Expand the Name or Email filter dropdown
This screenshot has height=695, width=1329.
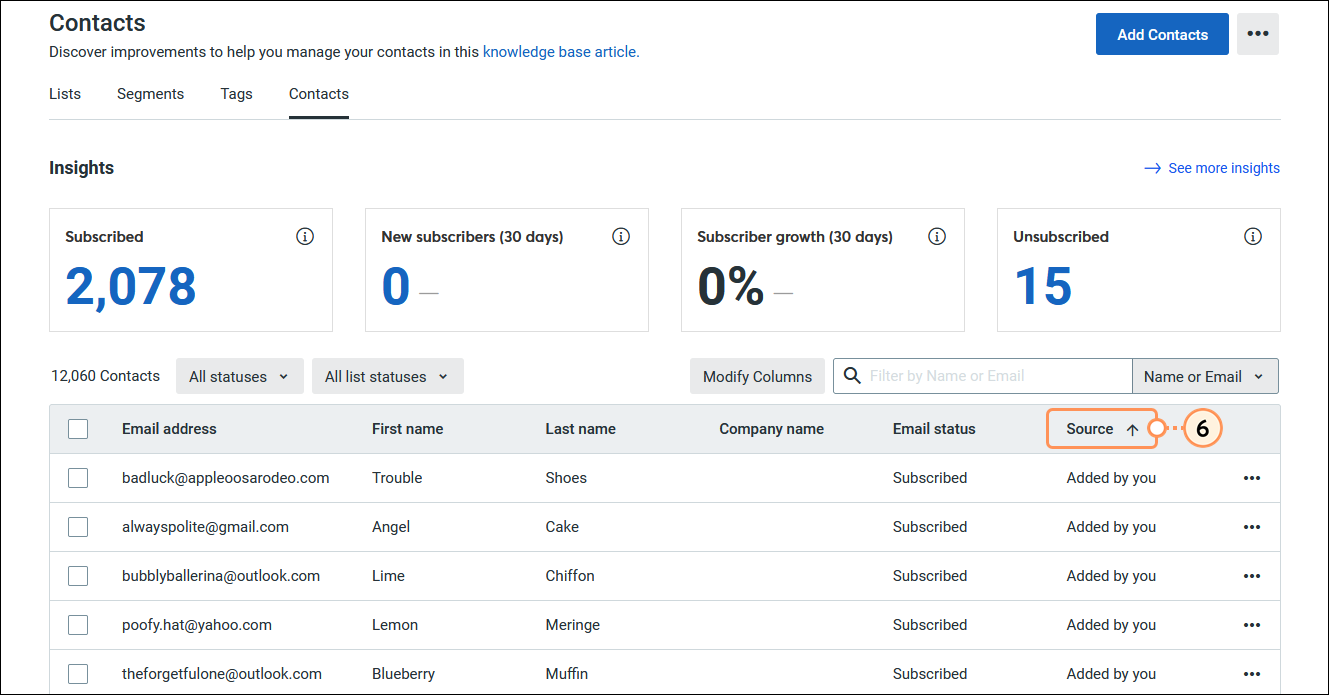coord(1205,376)
